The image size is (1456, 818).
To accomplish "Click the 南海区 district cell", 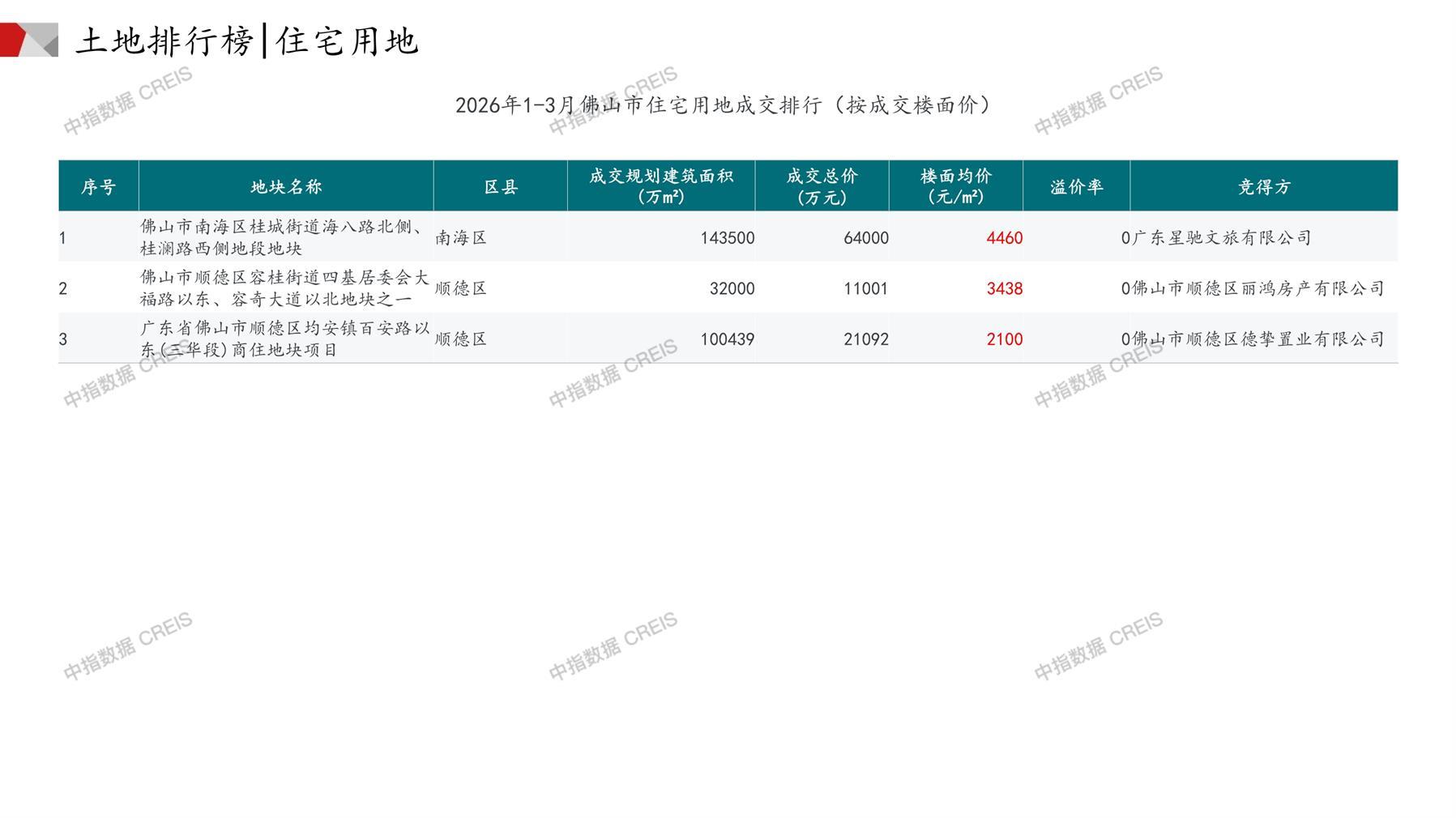I will tap(461, 238).
